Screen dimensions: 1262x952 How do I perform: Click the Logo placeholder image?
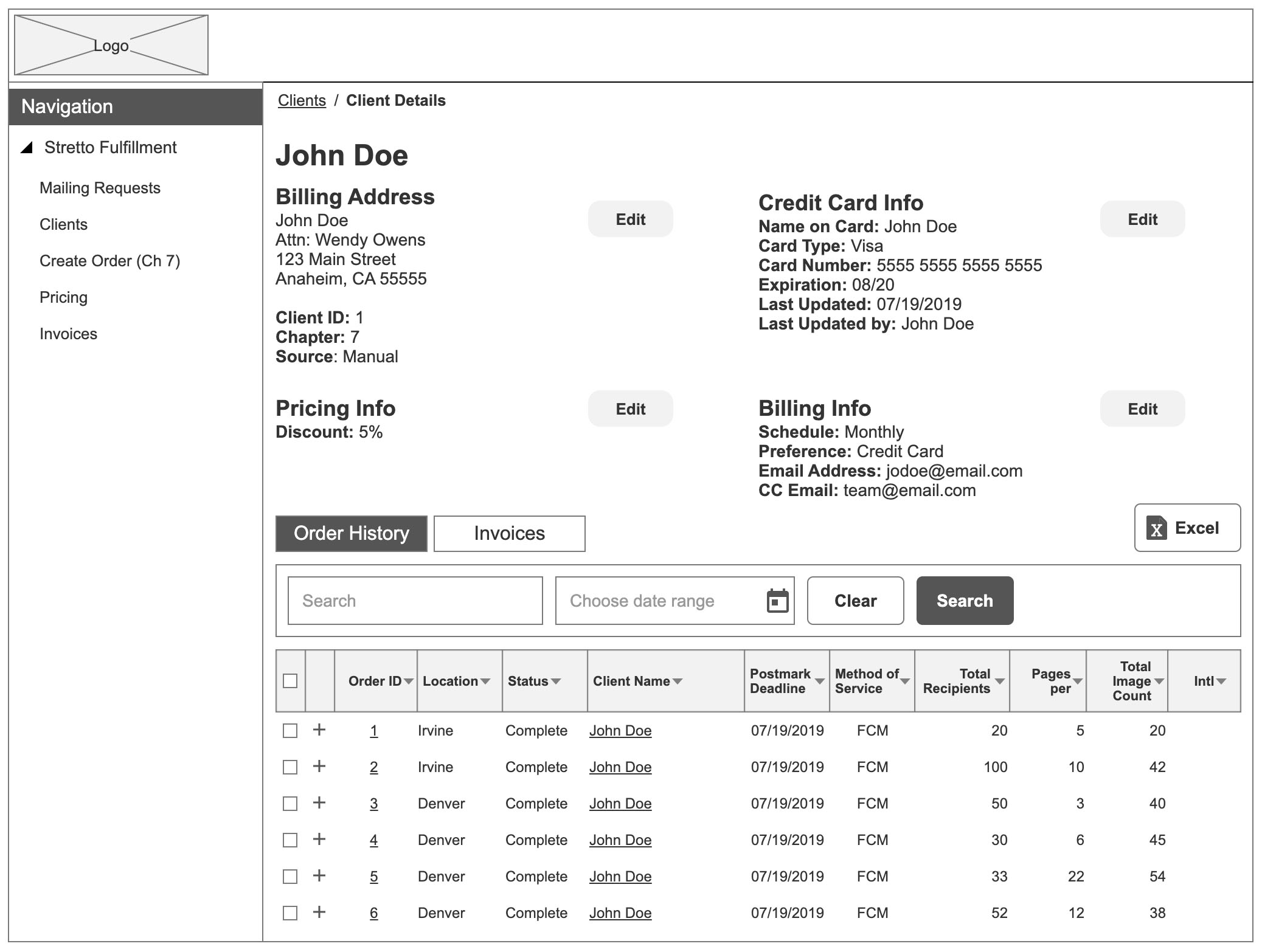point(111,46)
